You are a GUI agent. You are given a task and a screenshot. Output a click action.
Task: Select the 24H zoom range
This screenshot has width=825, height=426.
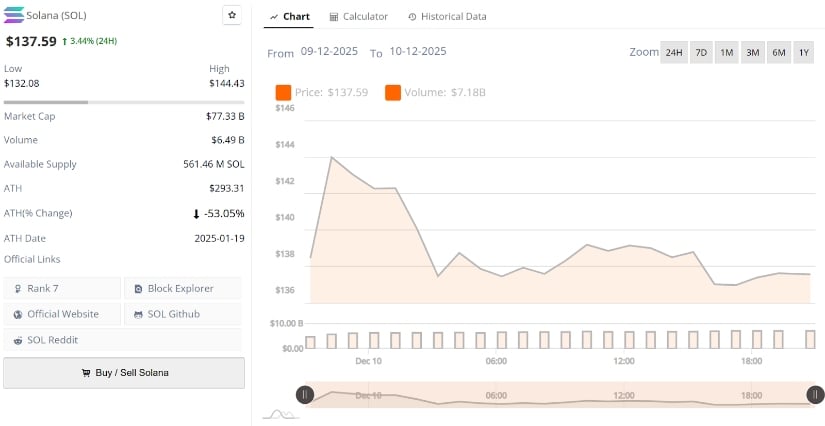(x=674, y=52)
